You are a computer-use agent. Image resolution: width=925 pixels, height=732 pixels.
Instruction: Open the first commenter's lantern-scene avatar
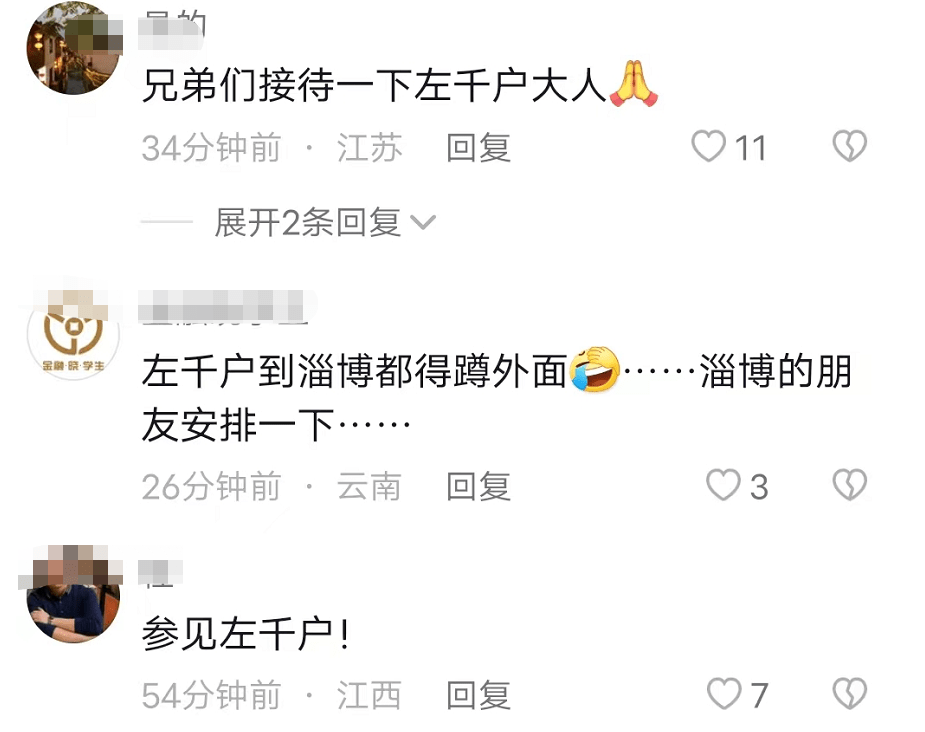[73, 48]
